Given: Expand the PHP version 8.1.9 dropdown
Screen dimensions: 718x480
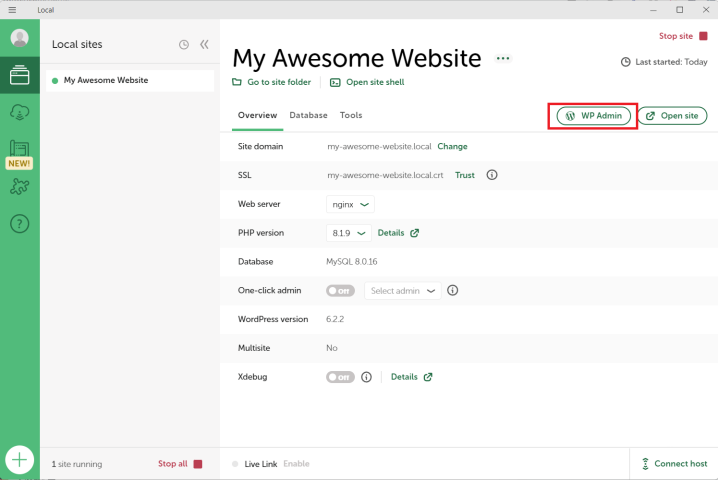Looking at the screenshot, I should tap(348, 233).
